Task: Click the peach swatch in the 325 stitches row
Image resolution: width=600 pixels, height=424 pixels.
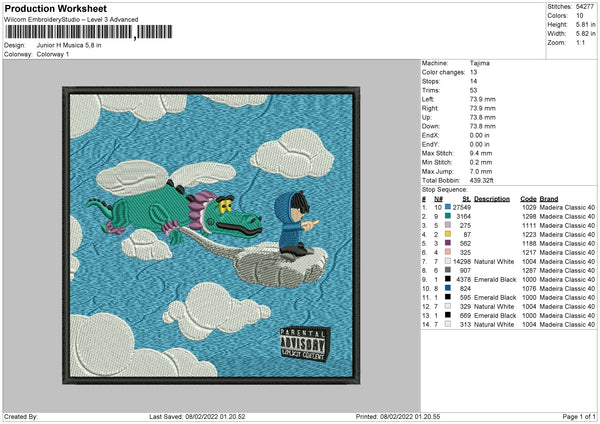Action: coord(448,252)
